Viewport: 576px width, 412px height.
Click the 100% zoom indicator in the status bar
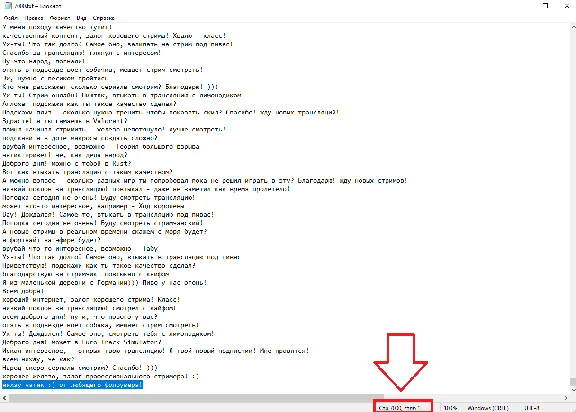(x=450, y=408)
